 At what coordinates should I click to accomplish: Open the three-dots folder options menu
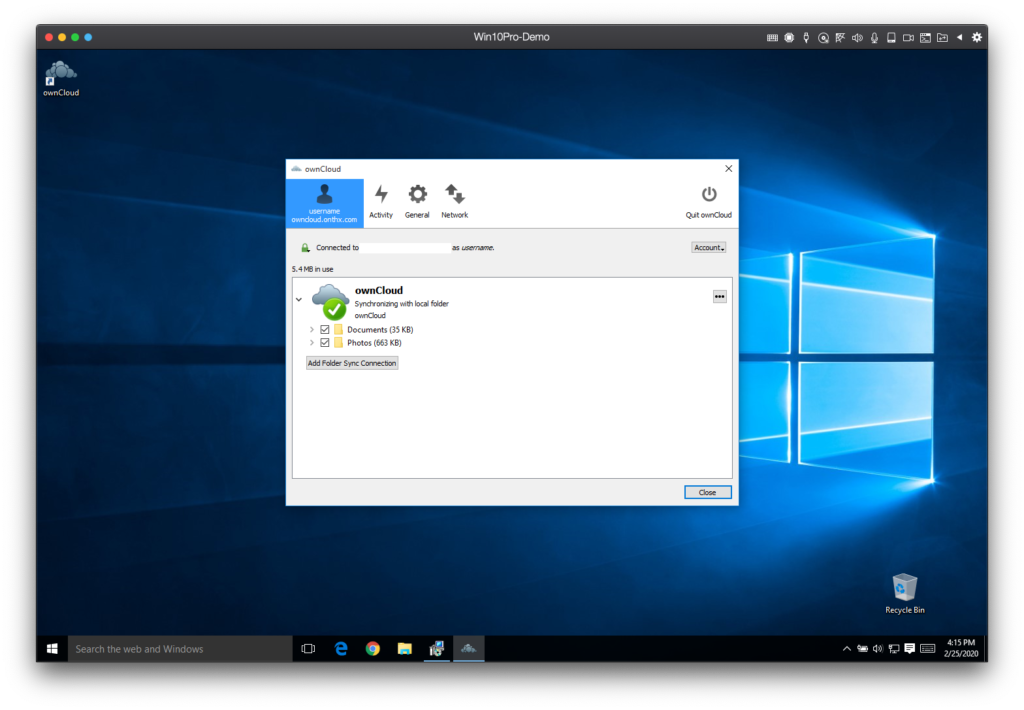tap(719, 297)
